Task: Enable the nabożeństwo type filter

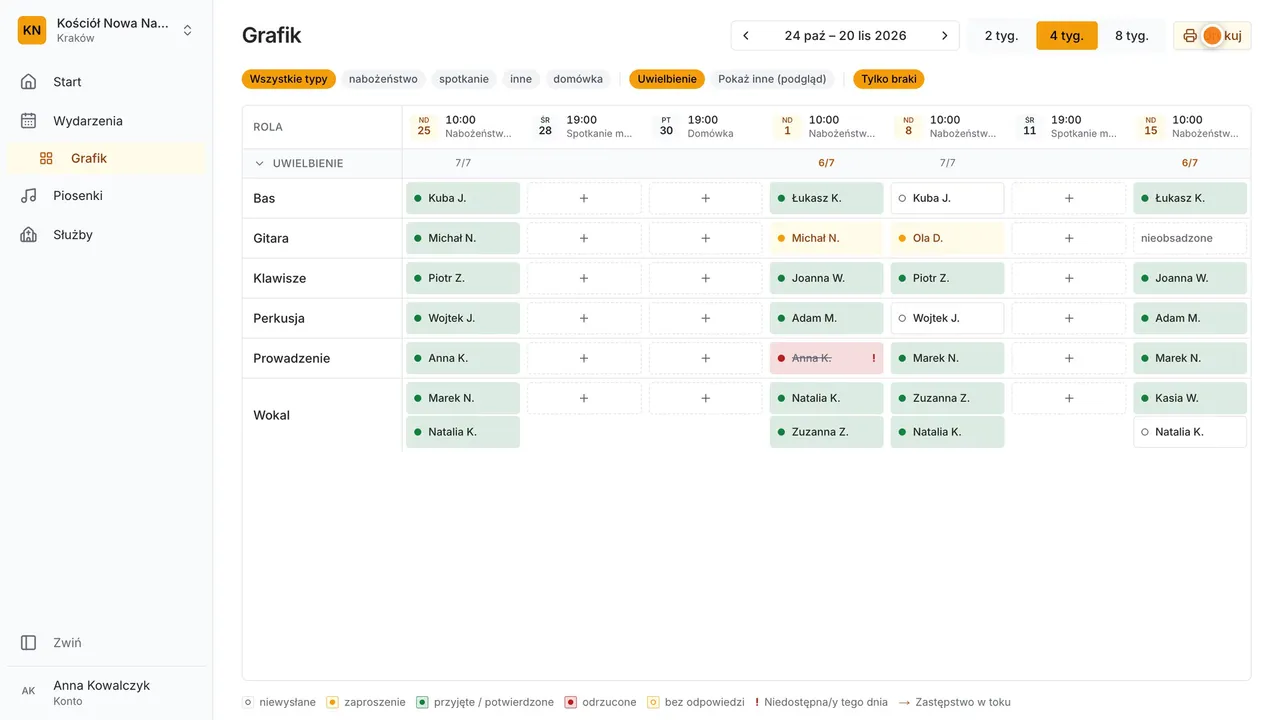Action: coord(383,79)
